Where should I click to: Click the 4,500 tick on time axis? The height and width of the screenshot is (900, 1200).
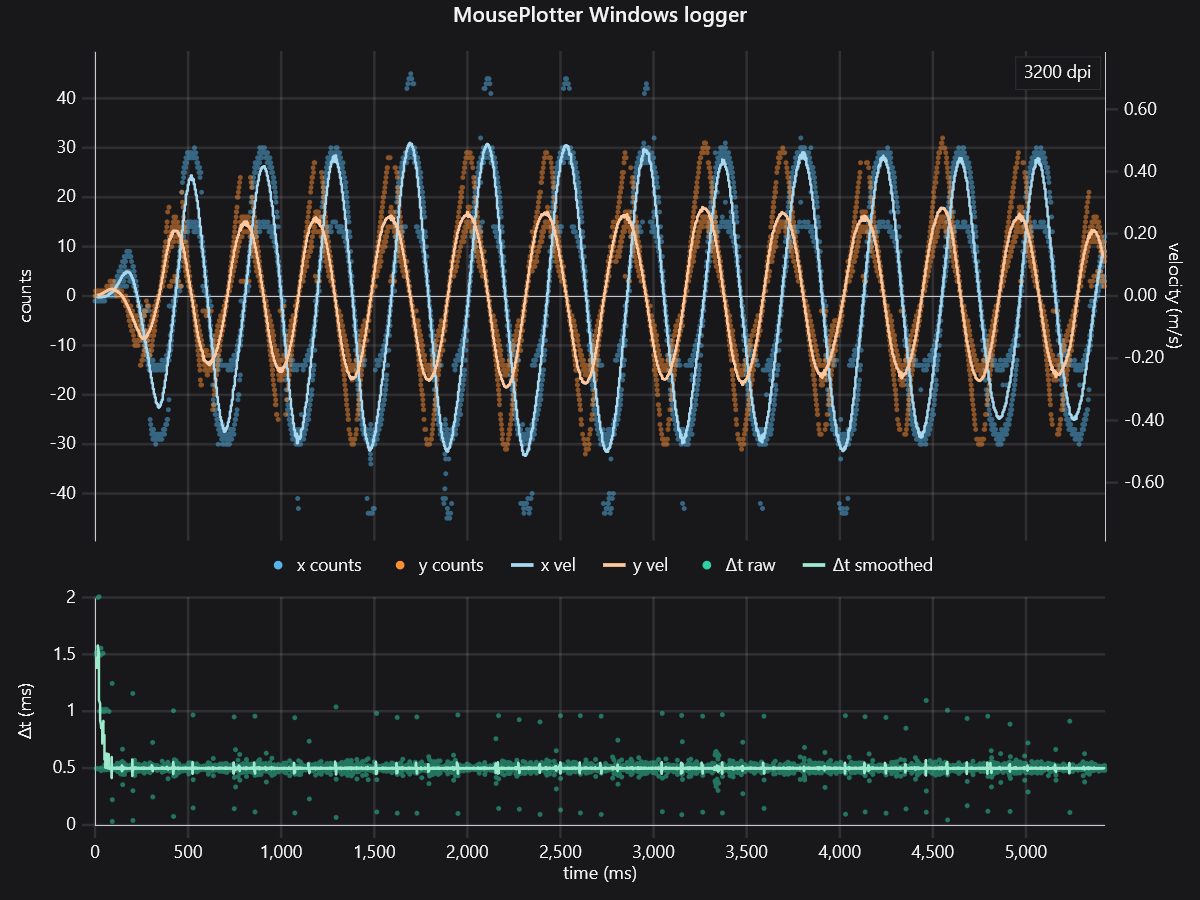coord(933,853)
